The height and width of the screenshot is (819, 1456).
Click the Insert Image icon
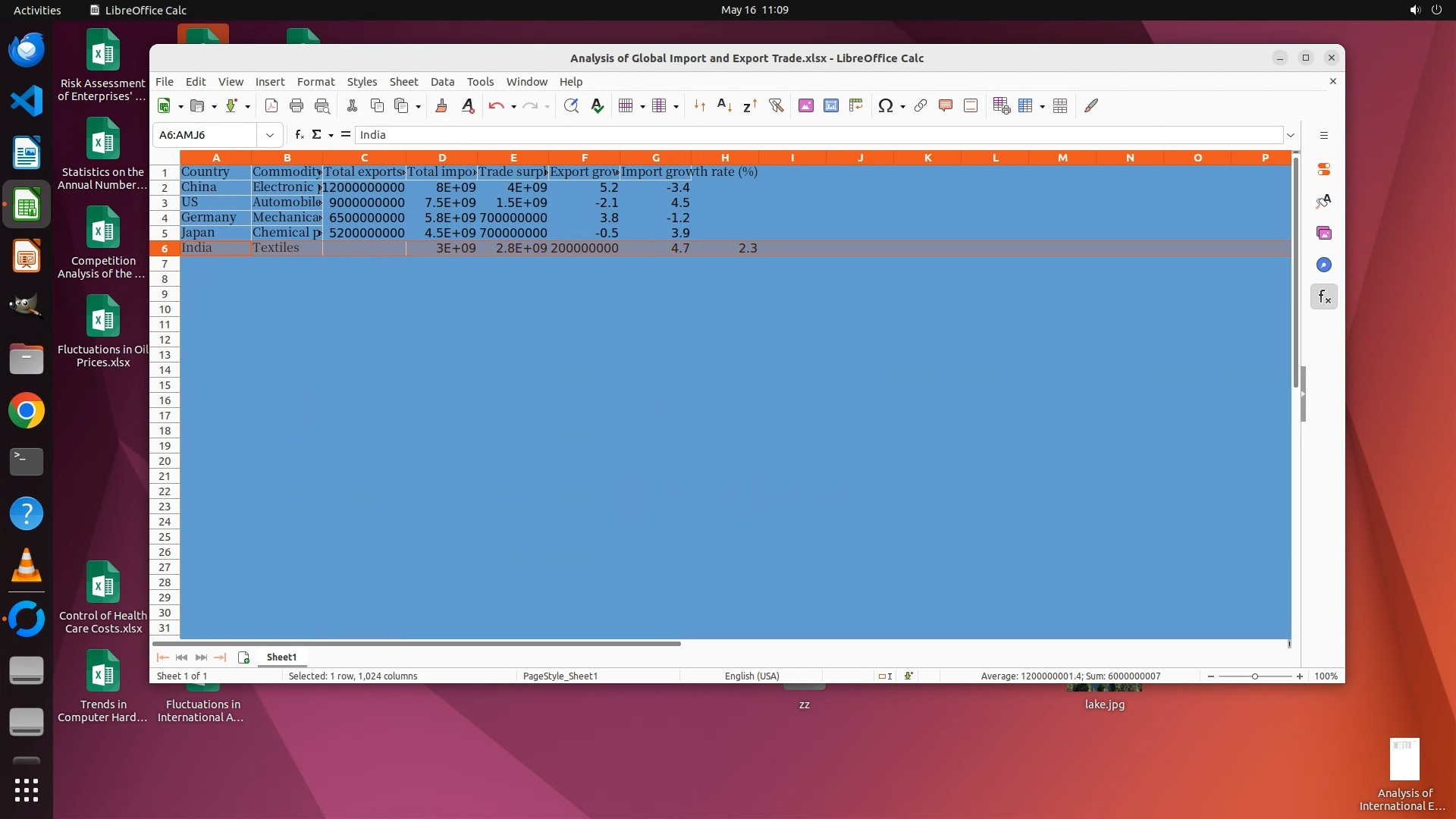tap(806, 106)
